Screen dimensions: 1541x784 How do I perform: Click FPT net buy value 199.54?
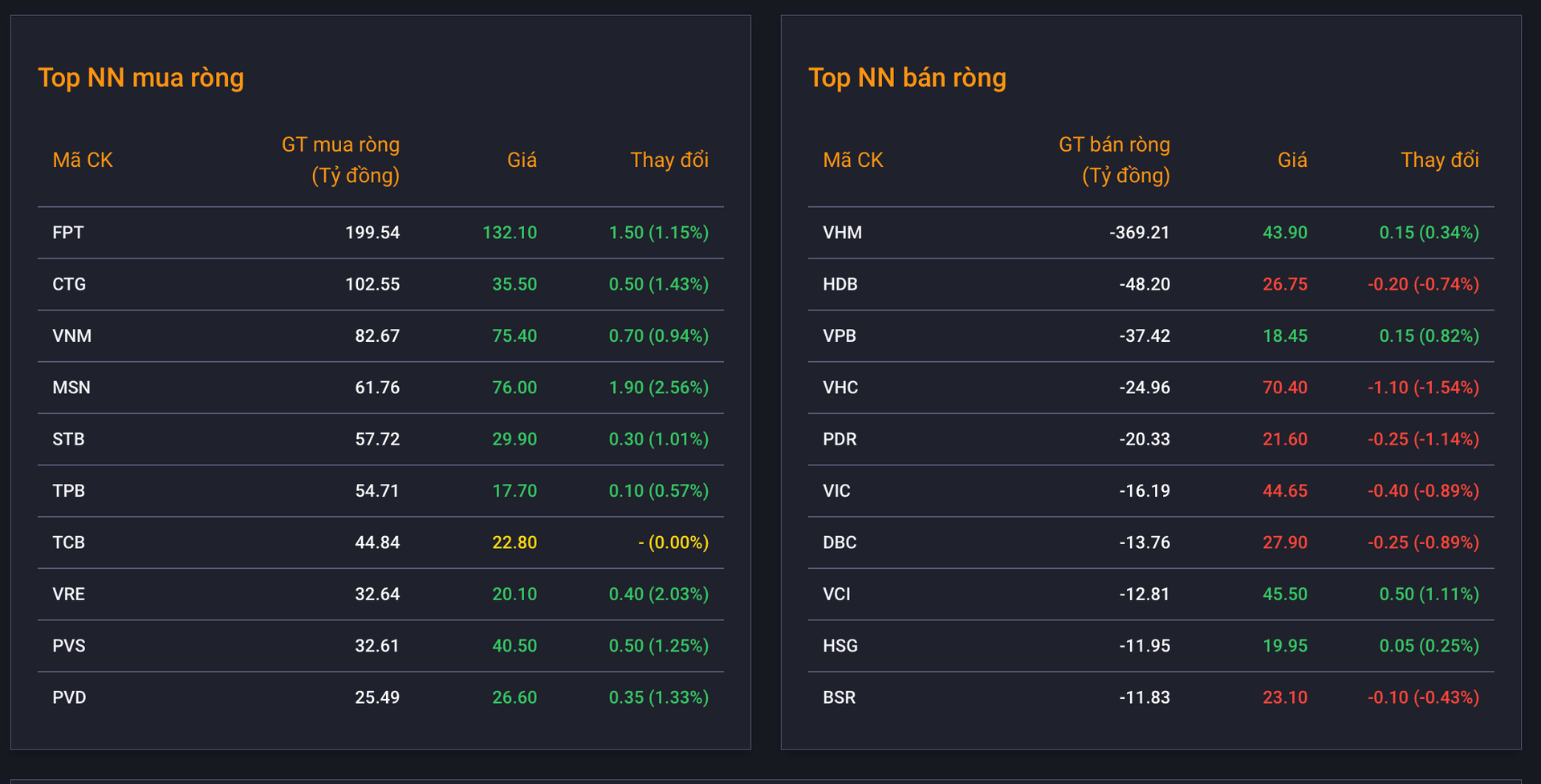[x=372, y=233]
